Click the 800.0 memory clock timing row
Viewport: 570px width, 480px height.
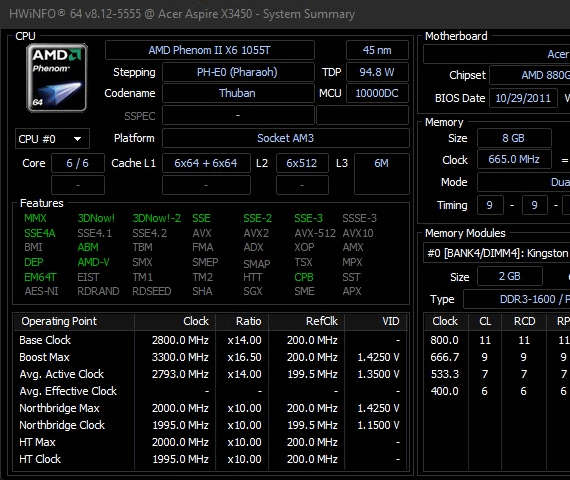click(x=497, y=340)
